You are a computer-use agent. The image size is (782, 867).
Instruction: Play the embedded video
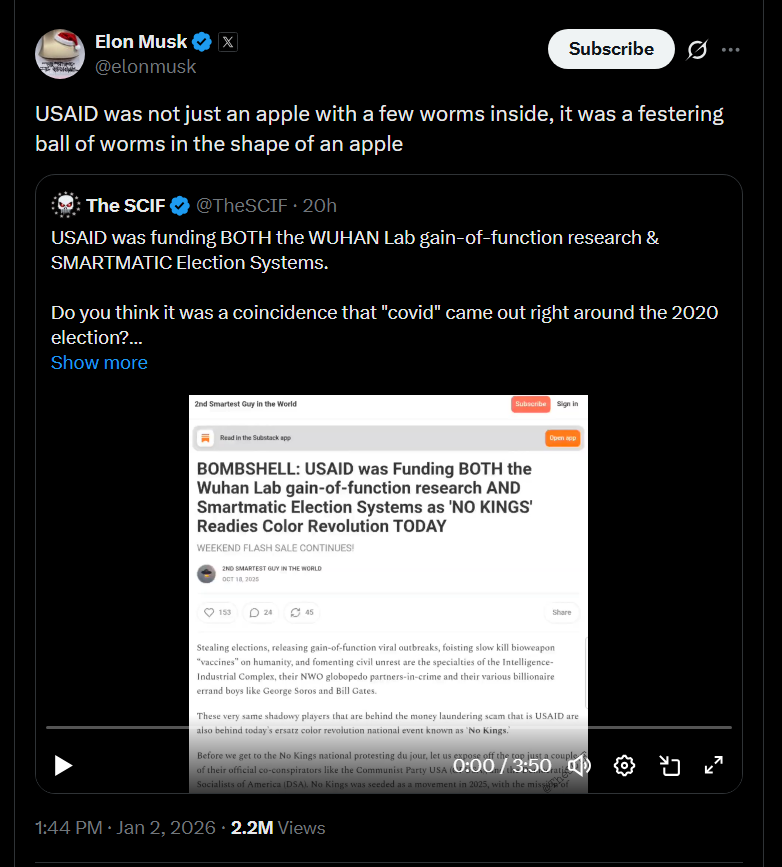(x=64, y=766)
